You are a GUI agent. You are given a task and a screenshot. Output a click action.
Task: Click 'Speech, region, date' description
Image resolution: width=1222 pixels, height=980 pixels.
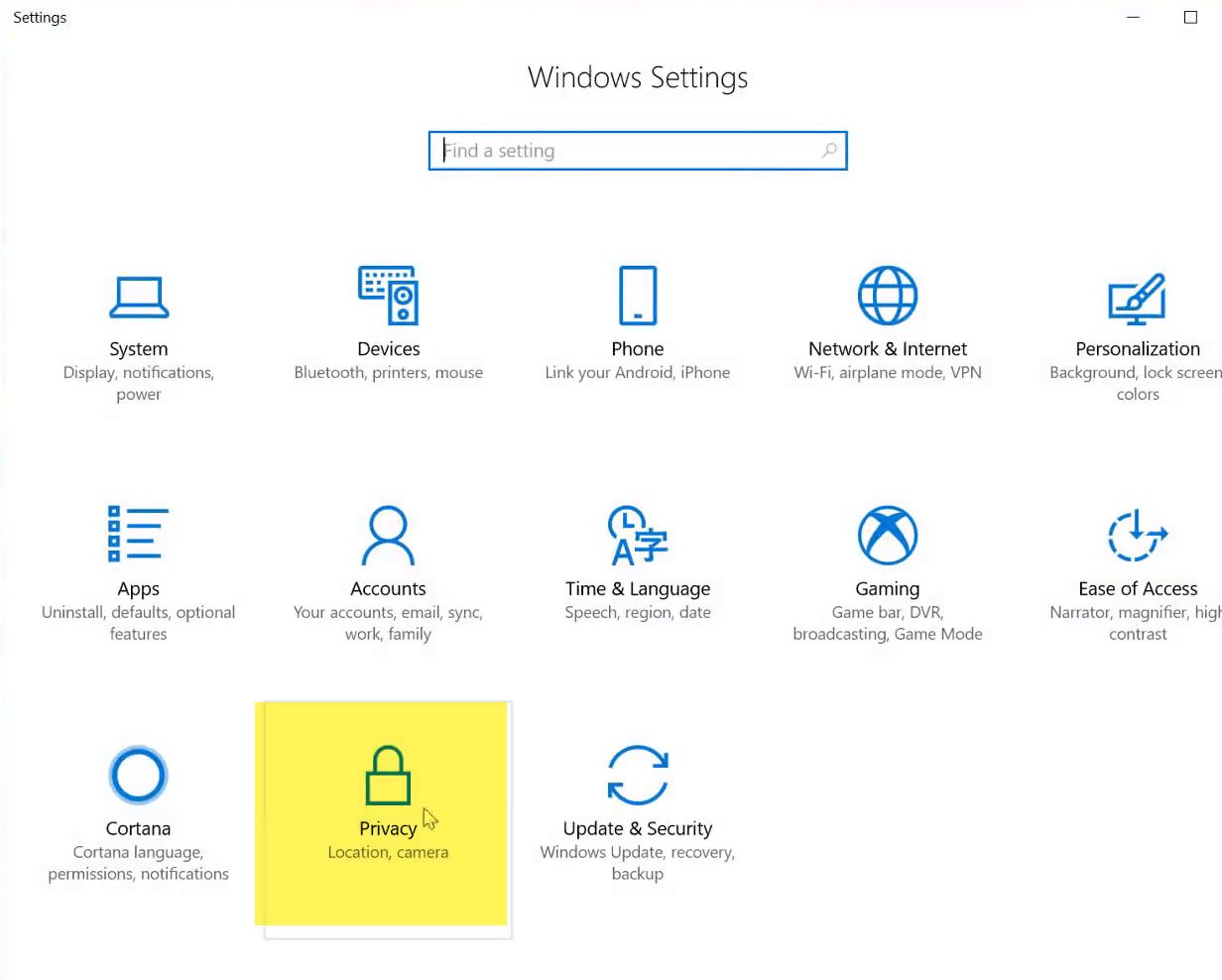click(638, 613)
